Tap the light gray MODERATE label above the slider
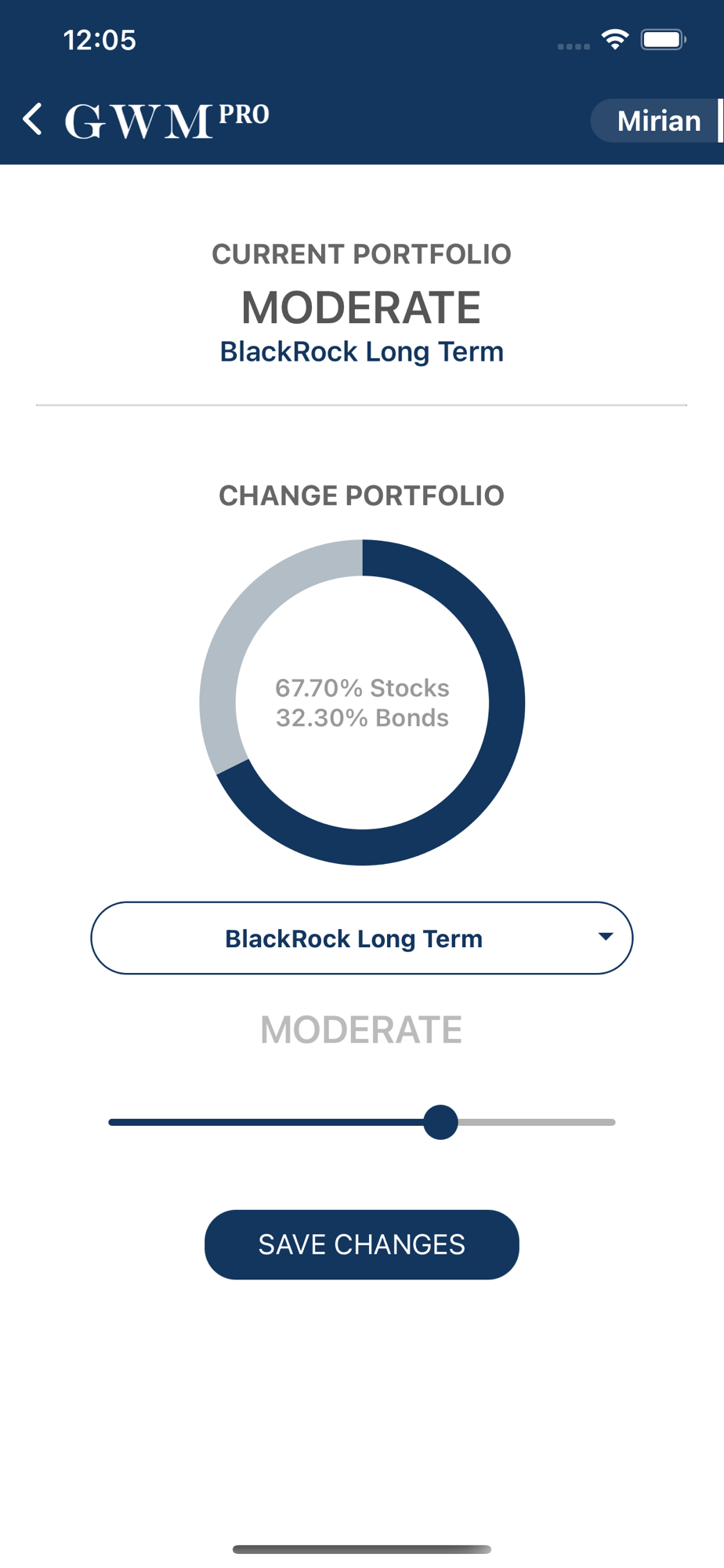The height and width of the screenshot is (1568, 724). (361, 1029)
